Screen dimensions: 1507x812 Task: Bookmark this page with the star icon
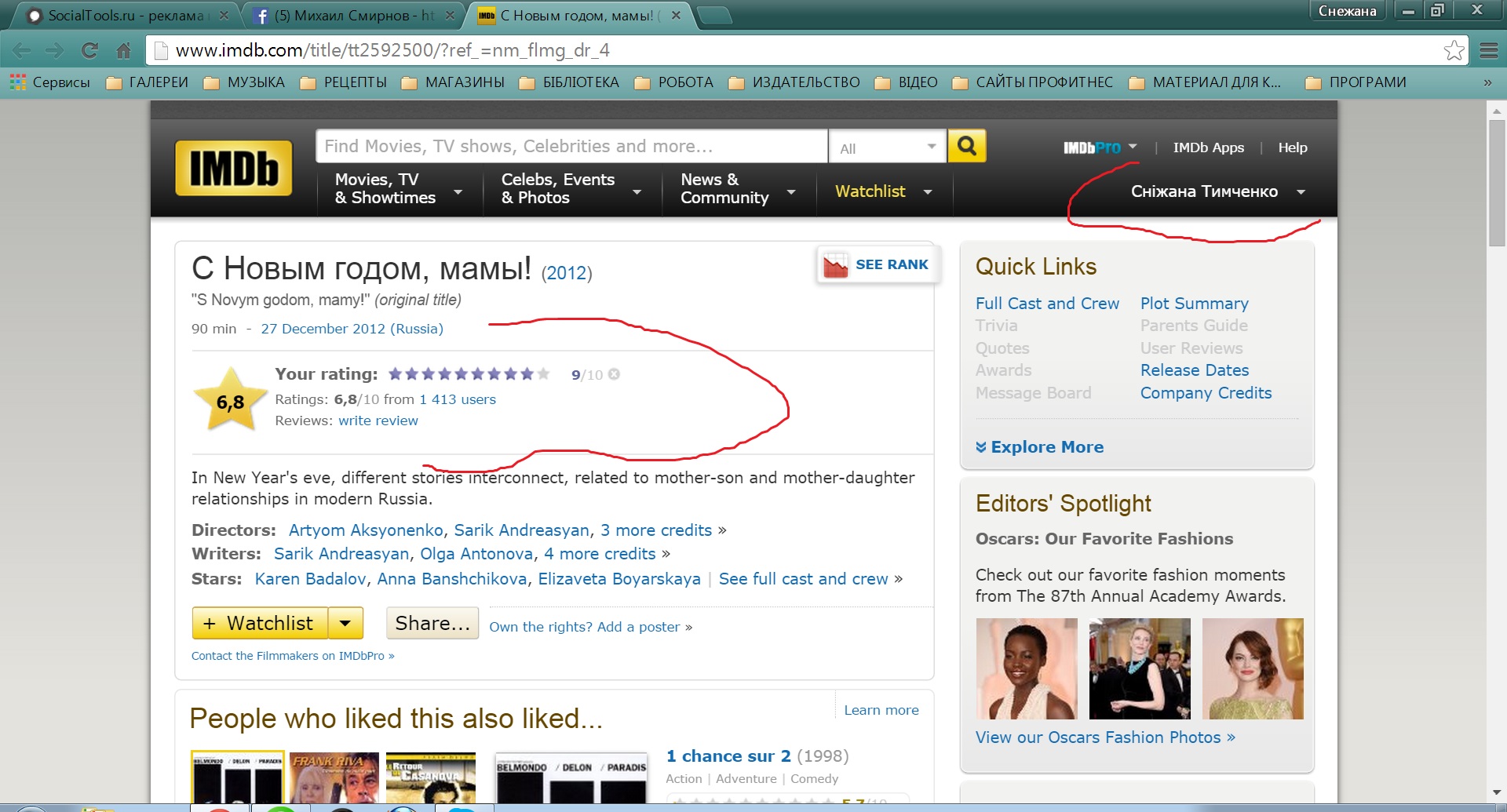pos(1454,50)
